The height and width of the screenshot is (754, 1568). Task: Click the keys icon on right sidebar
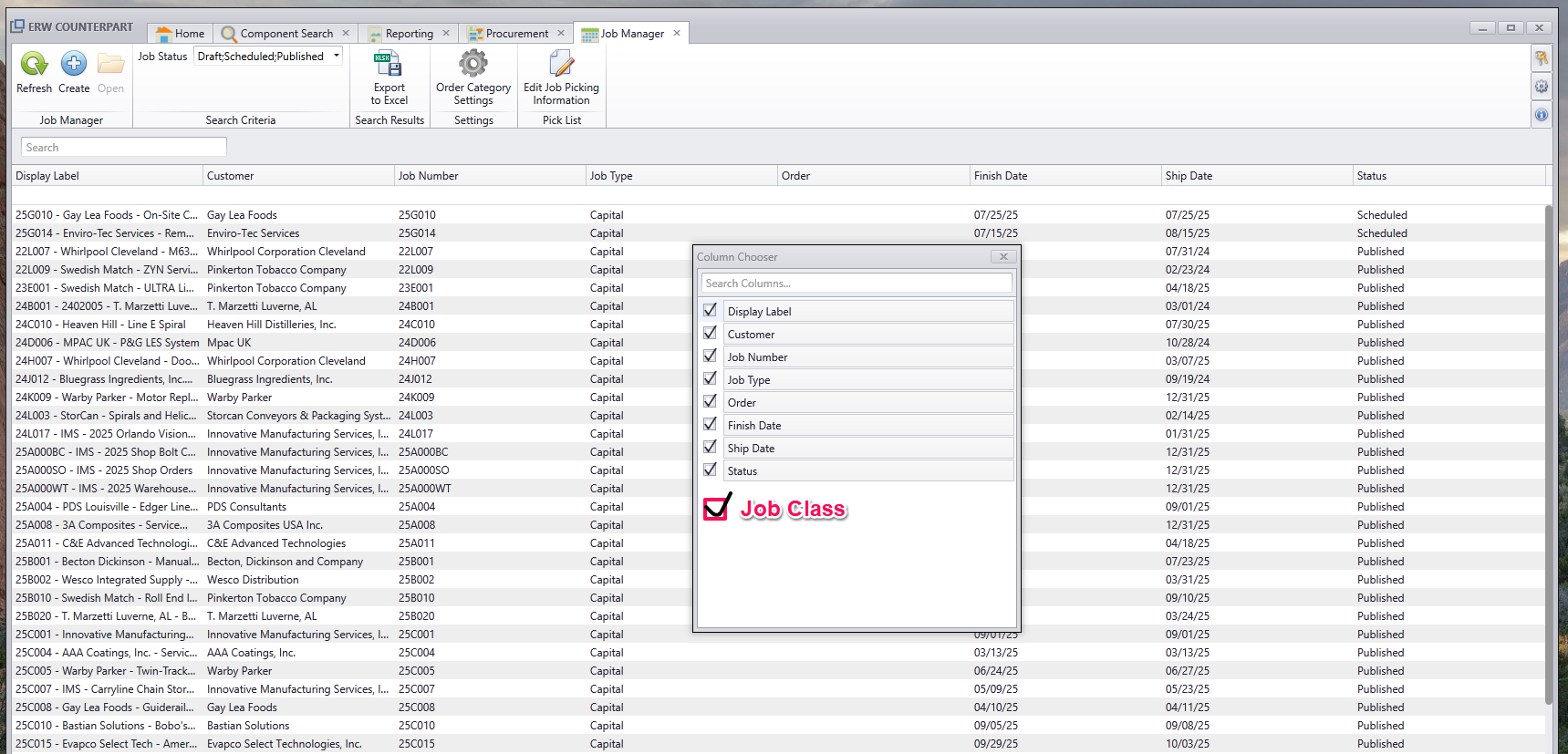point(1541,58)
